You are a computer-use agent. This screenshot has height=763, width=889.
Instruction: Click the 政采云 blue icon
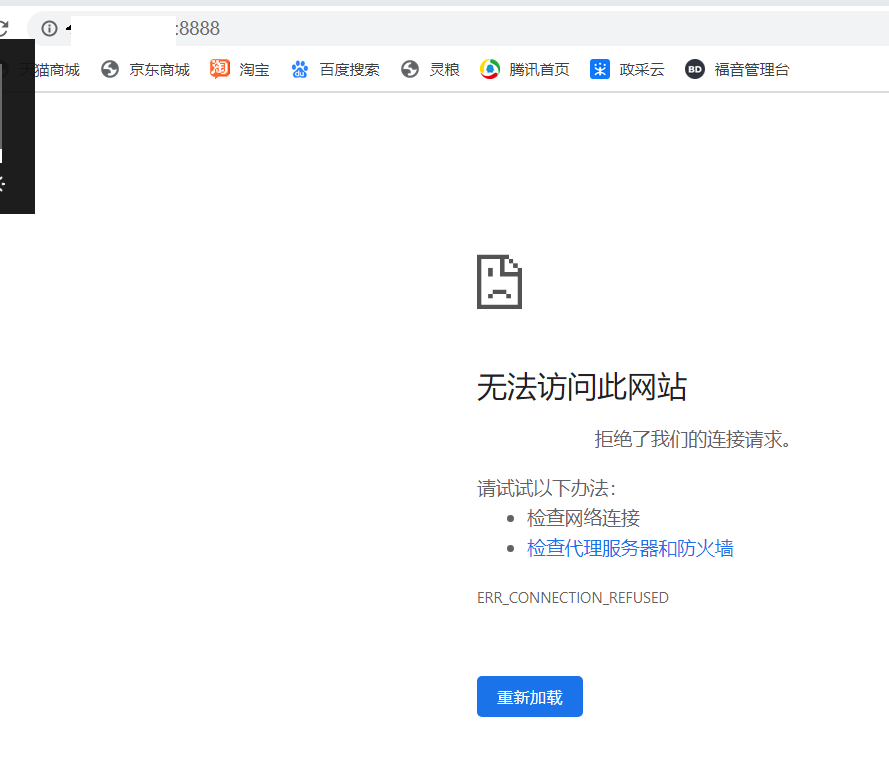click(600, 70)
